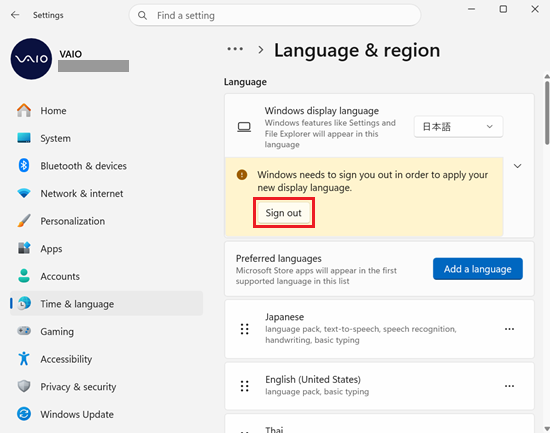This screenshot has height=433, width=550.
Task: Go back with the back arrow icon
Action: 15,15
